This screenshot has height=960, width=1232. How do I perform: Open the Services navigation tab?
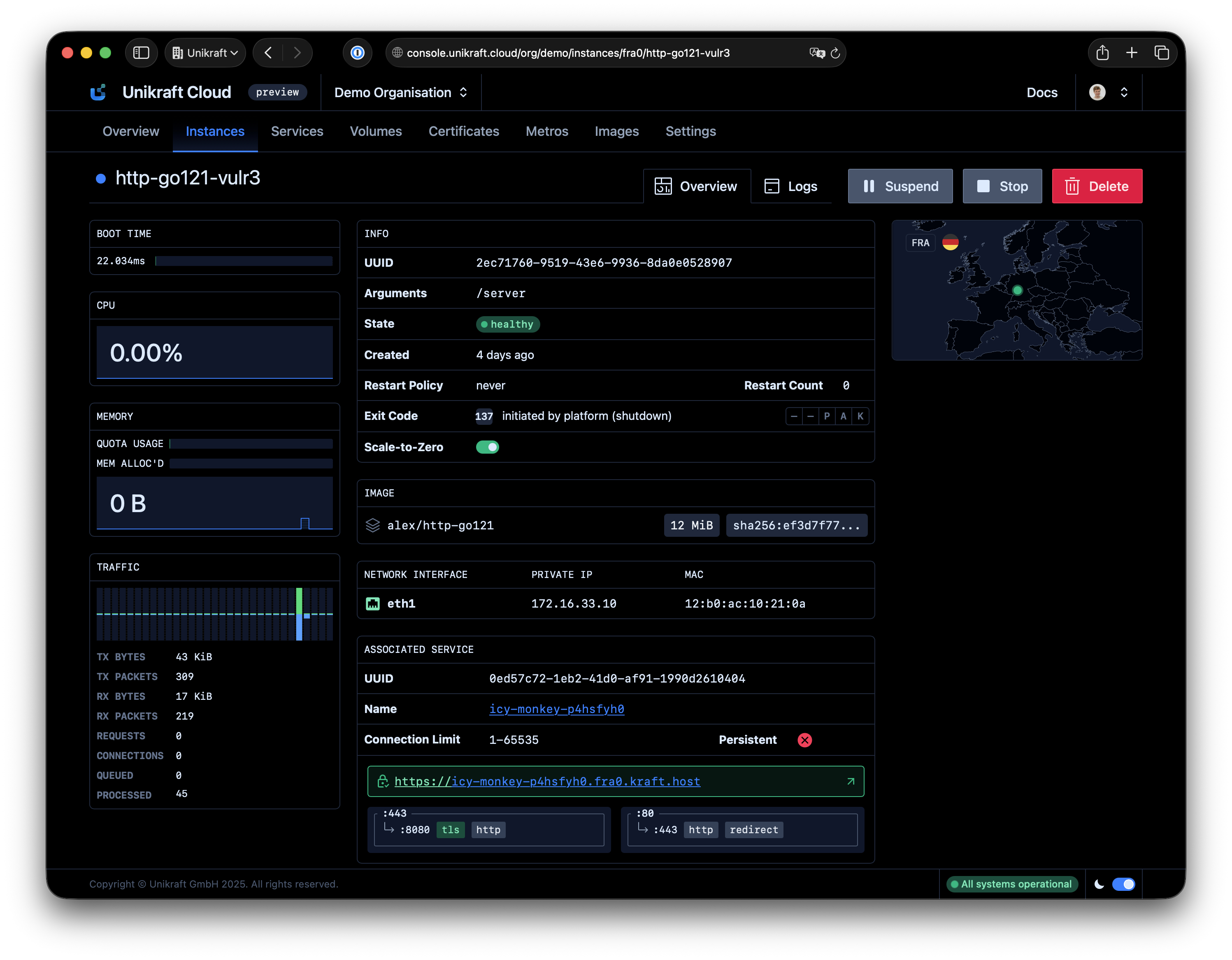click(x=297, y=131)
